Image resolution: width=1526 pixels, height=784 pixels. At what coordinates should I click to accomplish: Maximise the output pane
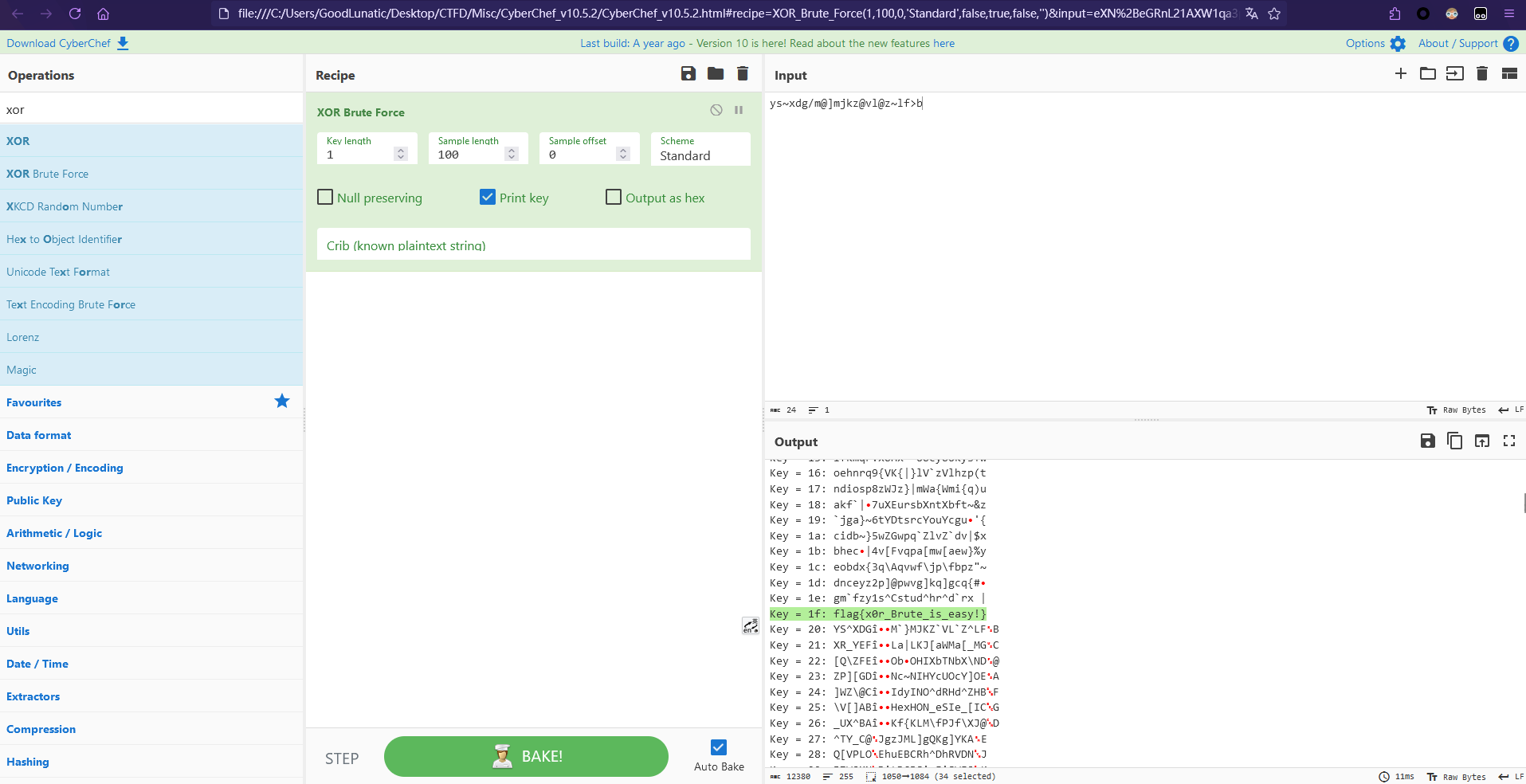(1509, 441)
